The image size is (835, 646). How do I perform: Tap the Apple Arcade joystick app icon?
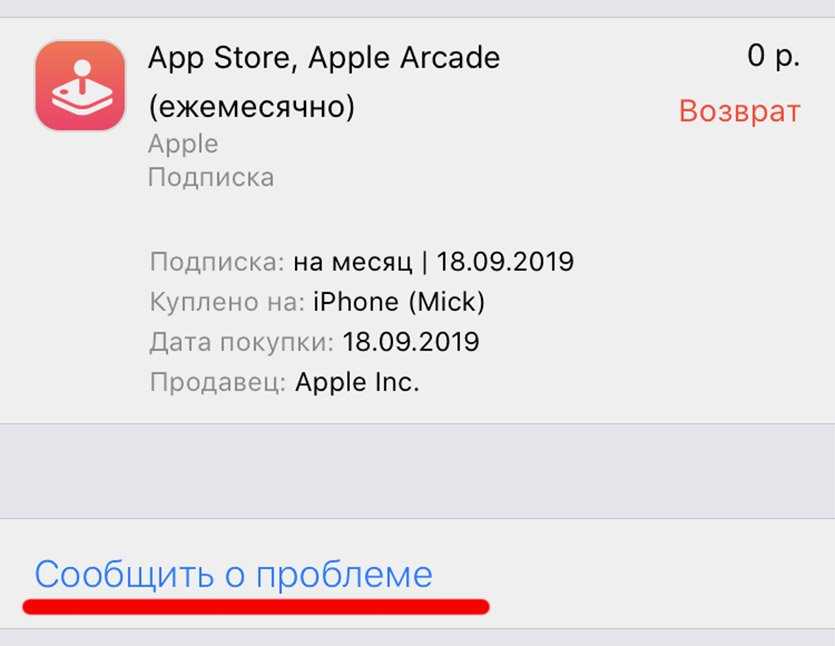(x=80, y=85)
